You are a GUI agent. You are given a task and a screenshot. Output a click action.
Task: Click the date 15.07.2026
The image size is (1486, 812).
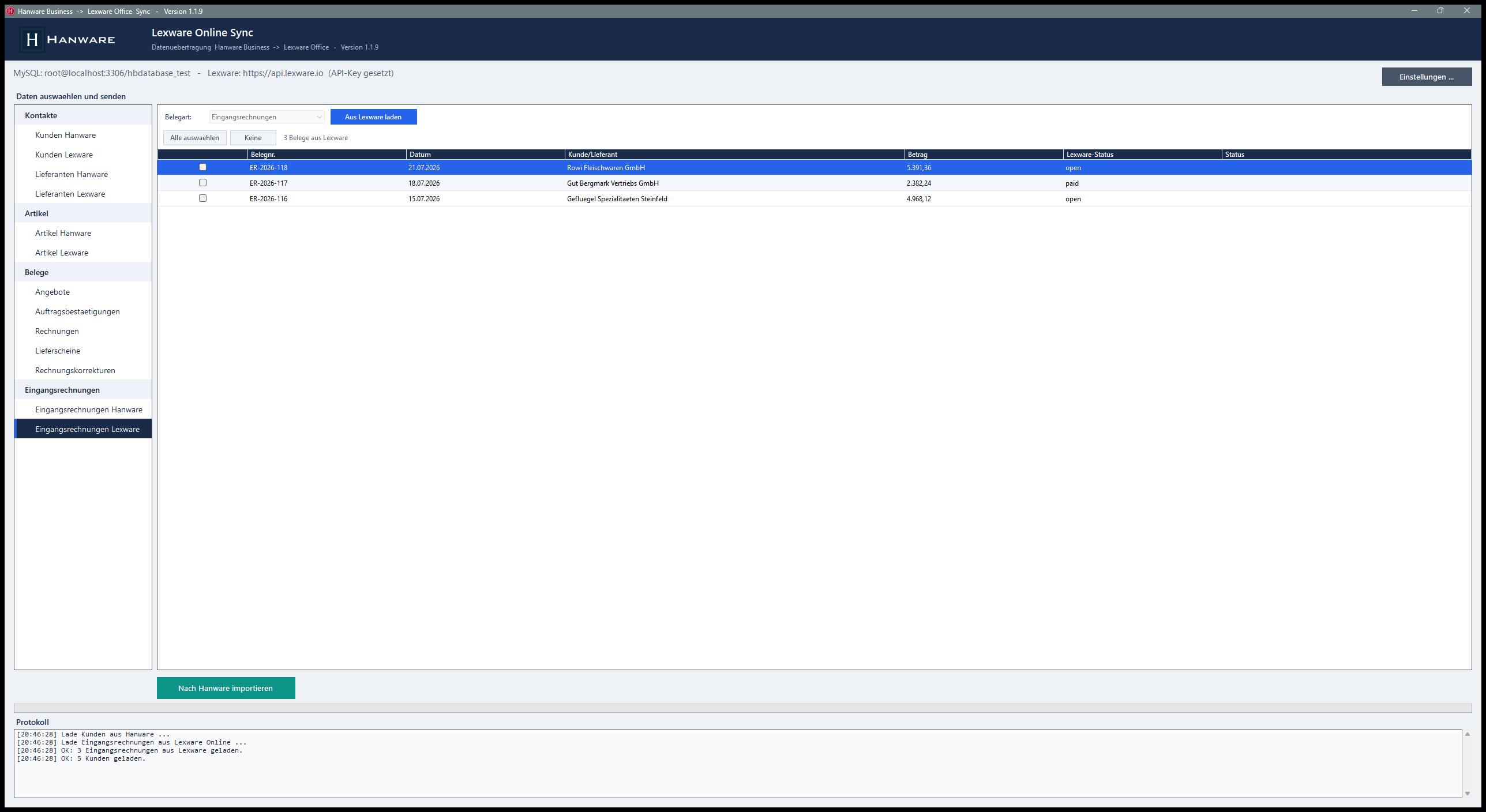(x=424, y=199)
